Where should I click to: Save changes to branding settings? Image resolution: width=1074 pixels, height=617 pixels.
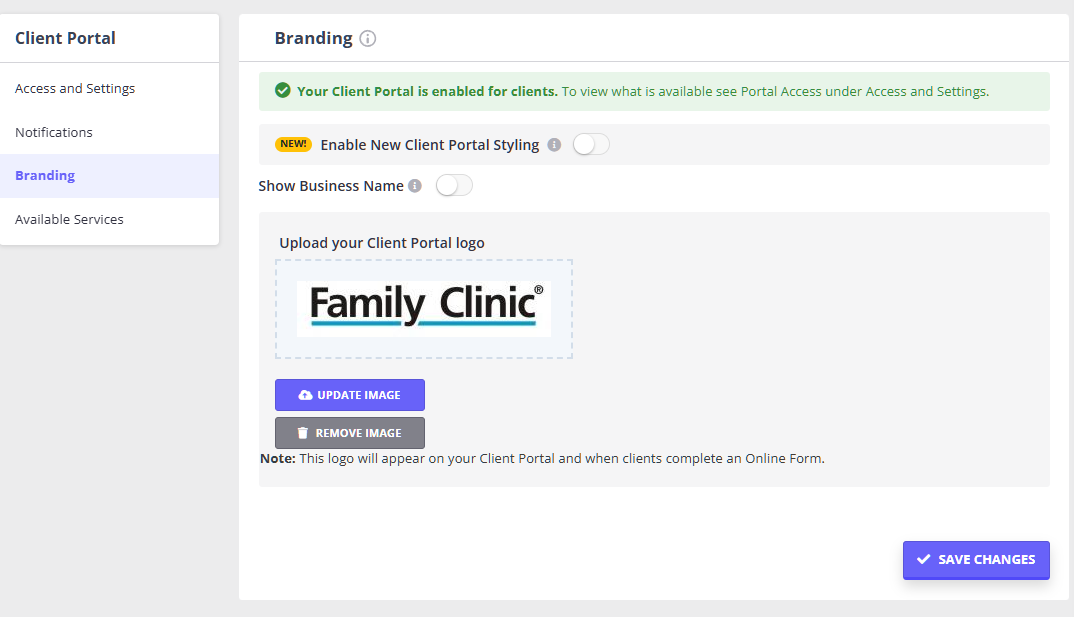(x=976, y=560)
